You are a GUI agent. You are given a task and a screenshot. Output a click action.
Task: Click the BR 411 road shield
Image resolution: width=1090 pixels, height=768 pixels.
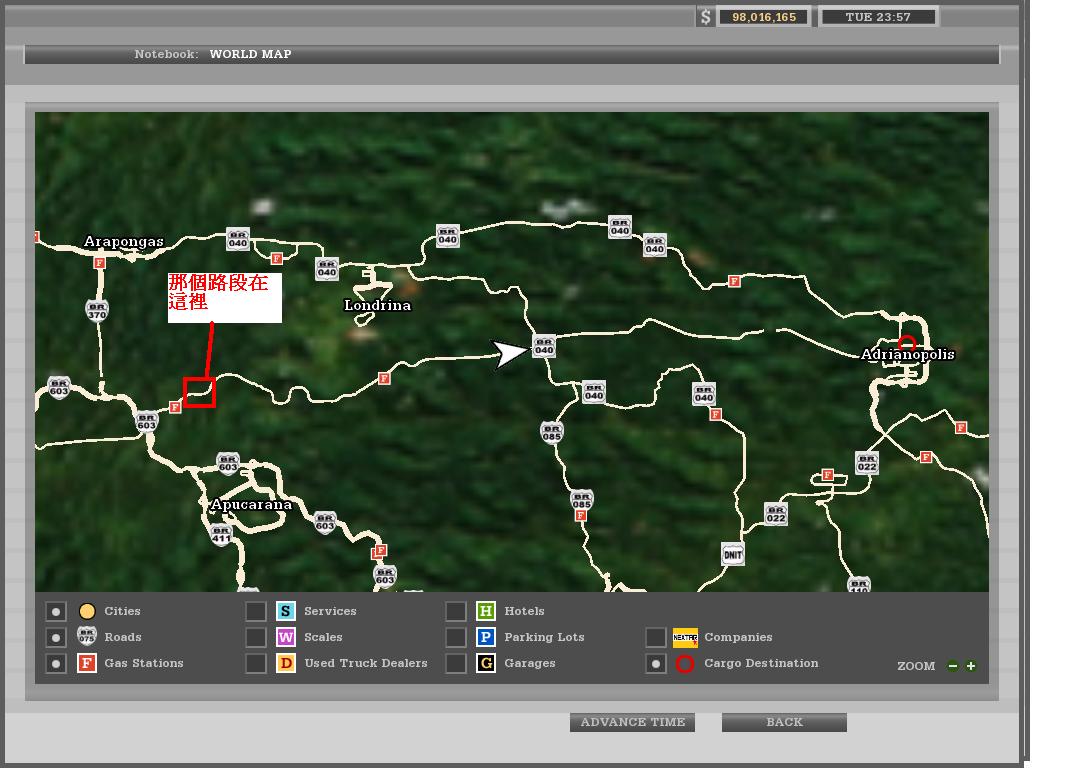coord(221,534)
